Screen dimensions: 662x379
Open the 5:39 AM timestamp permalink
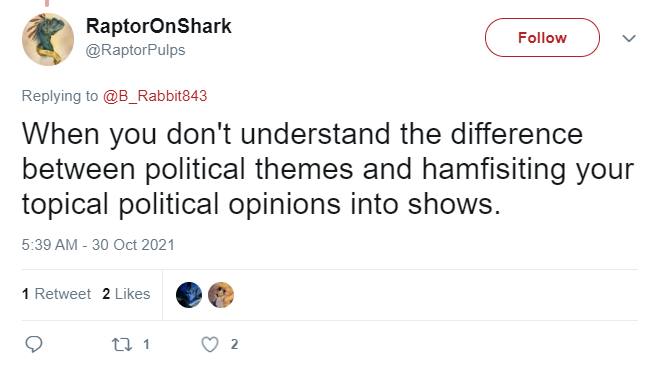click(50, 245)
